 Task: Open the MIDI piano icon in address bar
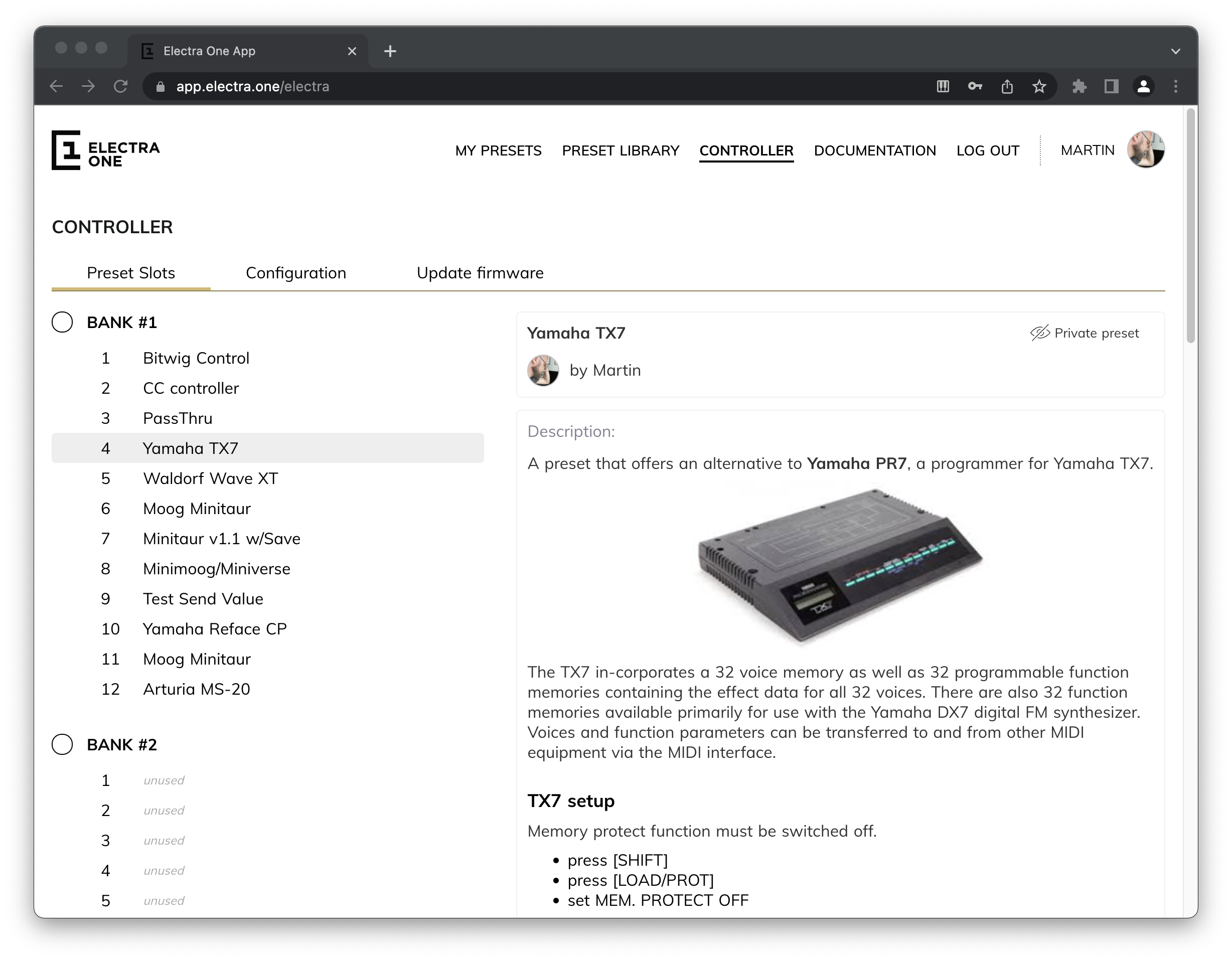[943, 86]
